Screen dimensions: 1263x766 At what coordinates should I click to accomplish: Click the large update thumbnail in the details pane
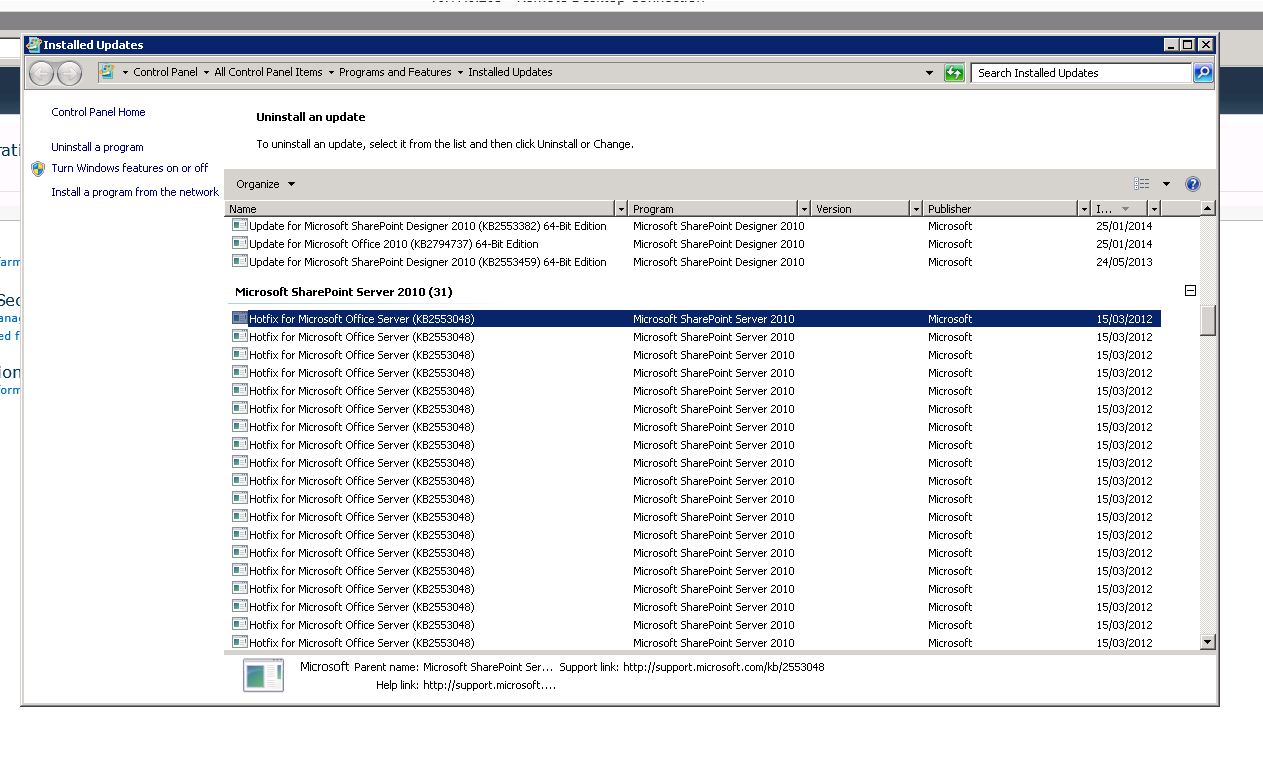[x=264, y=676]
